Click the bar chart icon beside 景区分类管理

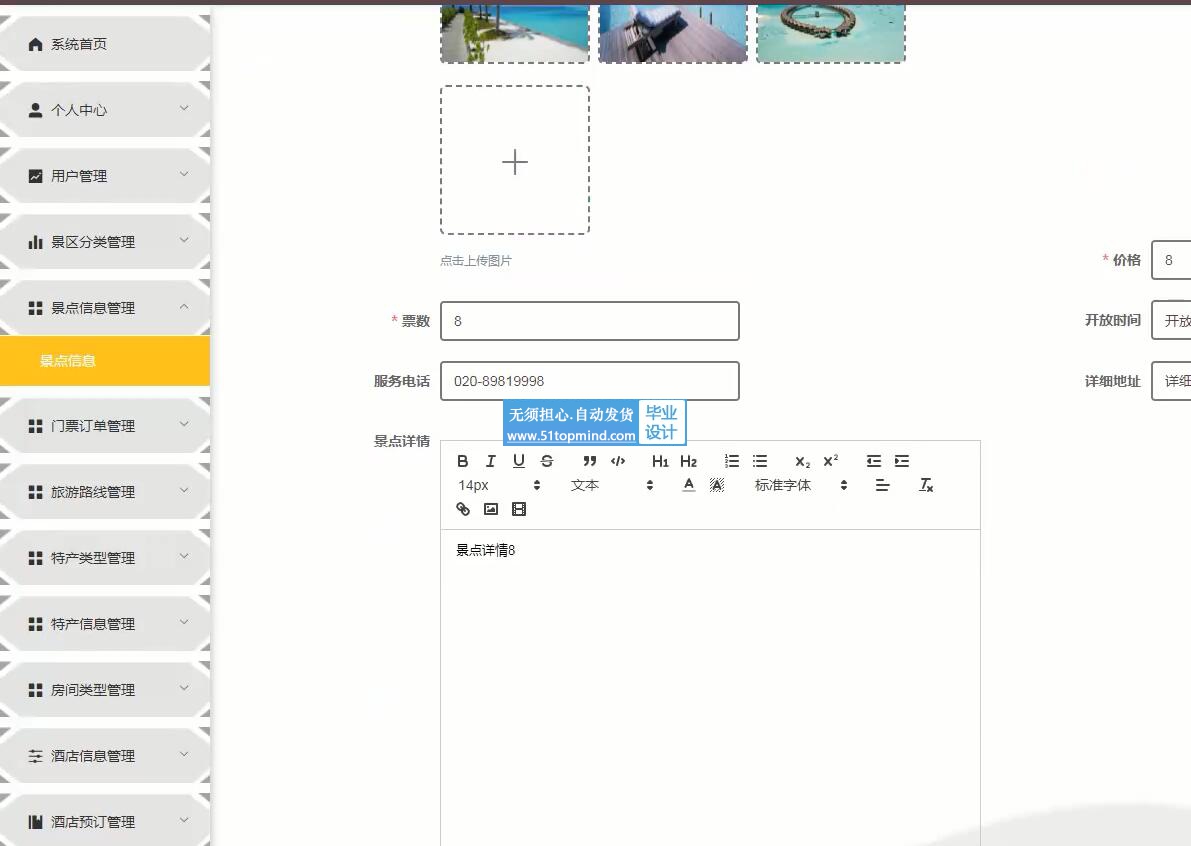35,242
